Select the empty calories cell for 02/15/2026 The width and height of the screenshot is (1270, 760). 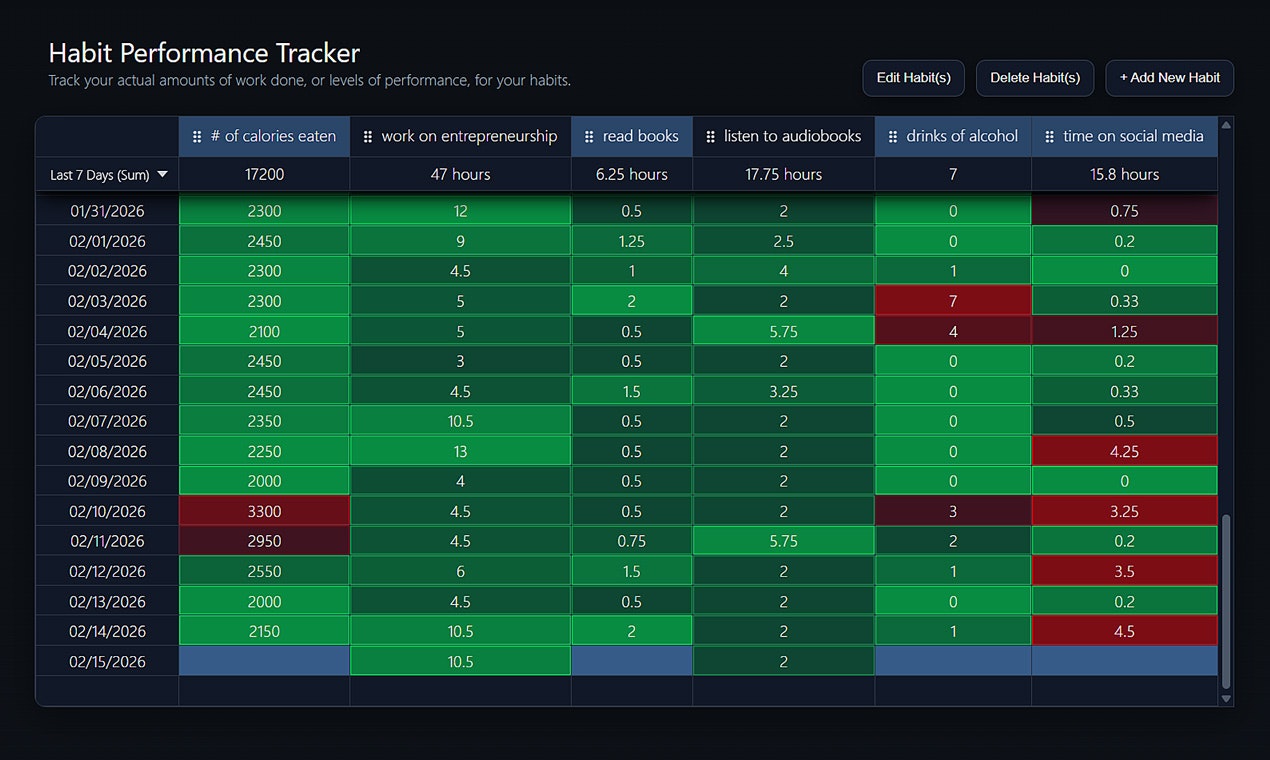coord(264,660)
